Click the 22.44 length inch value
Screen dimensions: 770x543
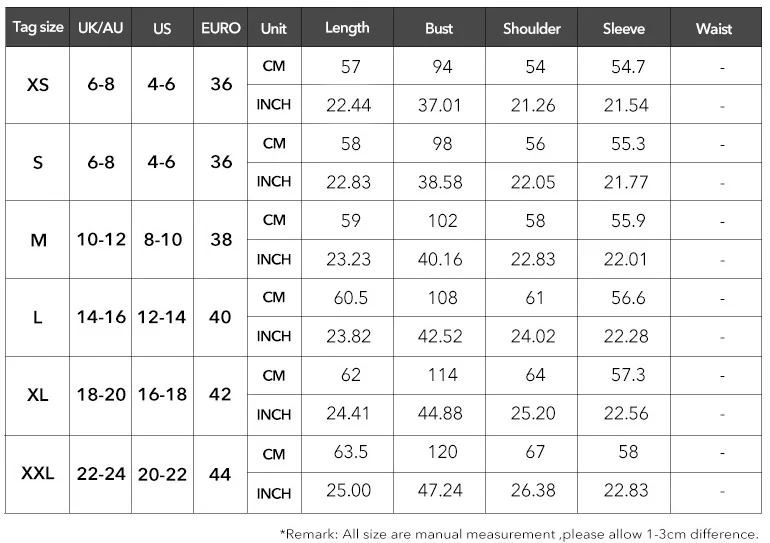[x=349, y=105]
